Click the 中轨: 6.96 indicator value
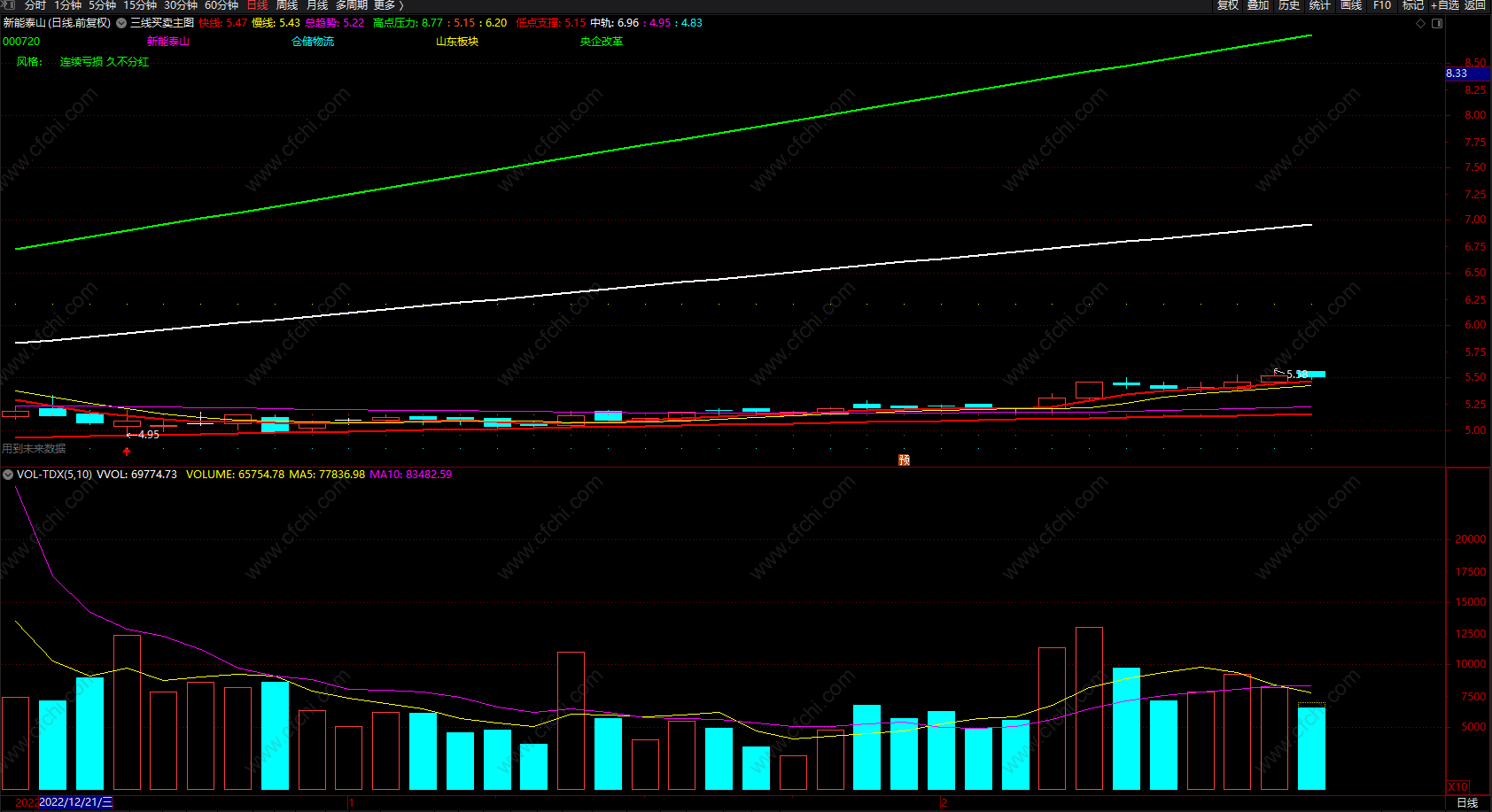This screenshot has width=1492, height=812. [614, 23]
